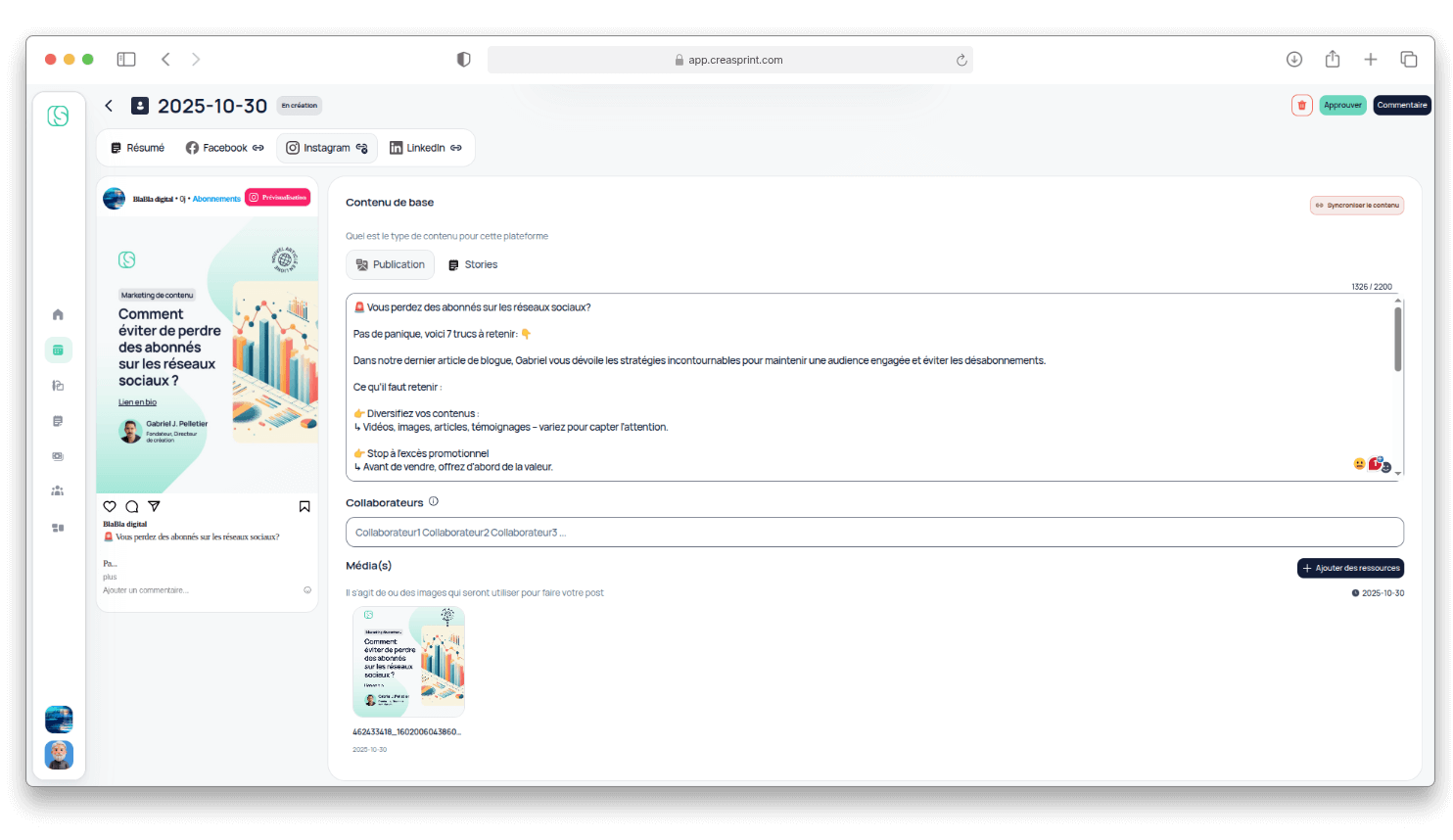This screenshot has width=1453, height=840.
Task: Click the Approuver button
Action: [x=1342, y=106]
